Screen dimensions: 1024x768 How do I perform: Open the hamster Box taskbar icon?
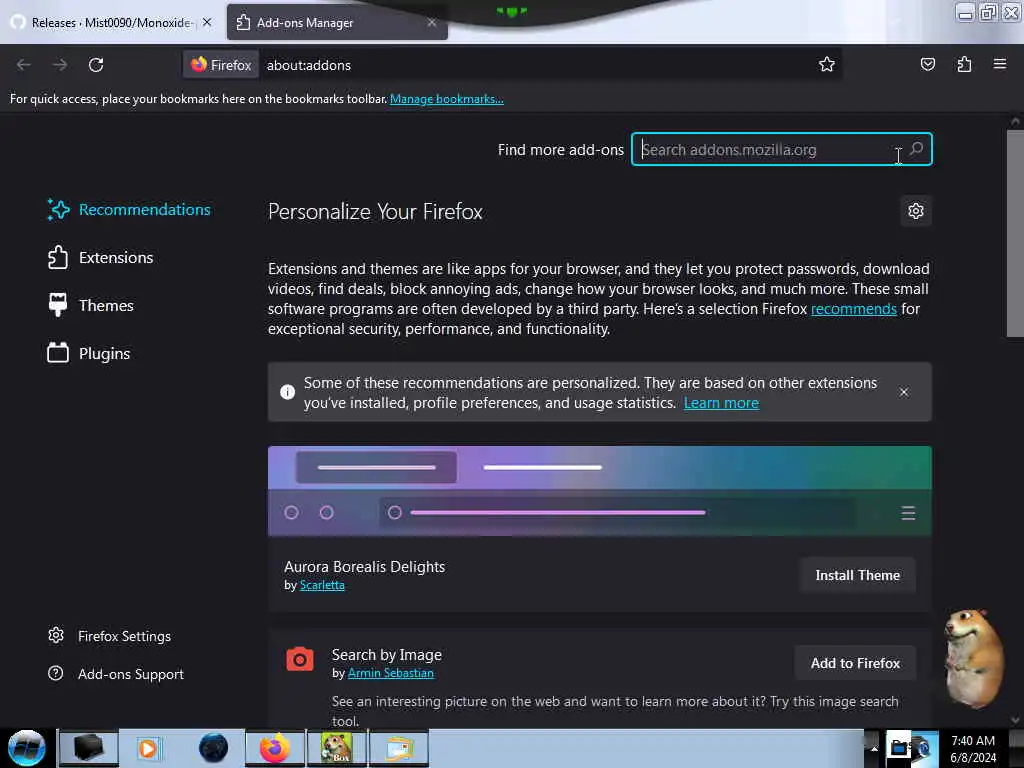336,748
